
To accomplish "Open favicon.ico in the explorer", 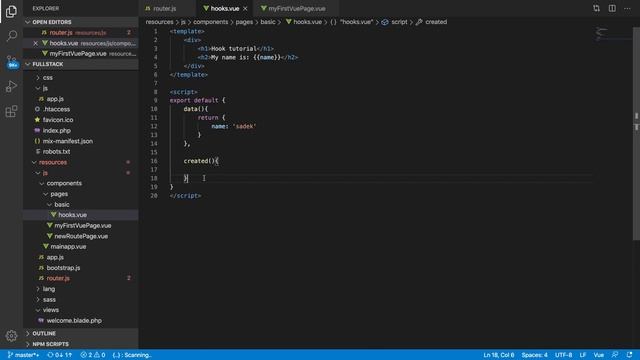I will tap(58, 120).
